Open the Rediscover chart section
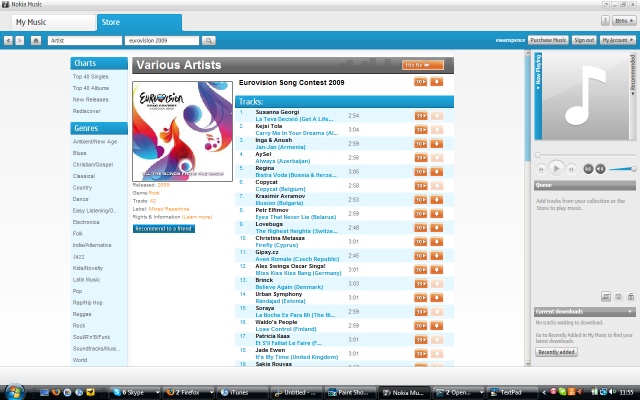Screen dimensions: 640x400 [x=87, y=111]
